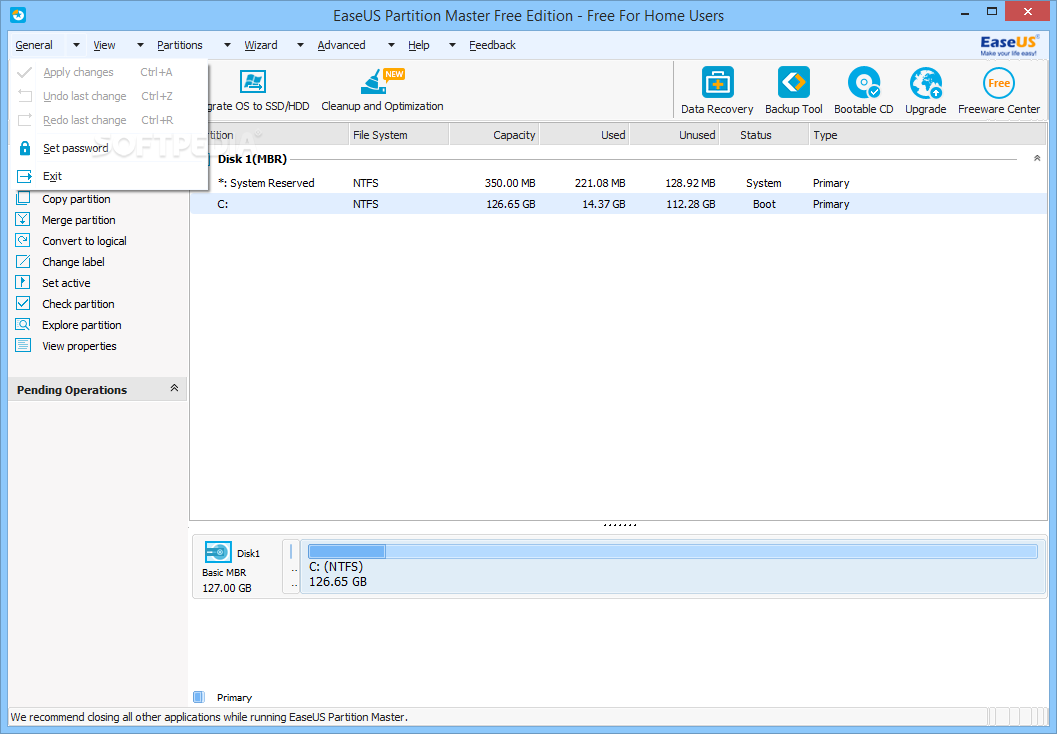This screenshot has height=734, width=1057.
Task: Sort by the File System column header
Action: click(x=399, y=135)
